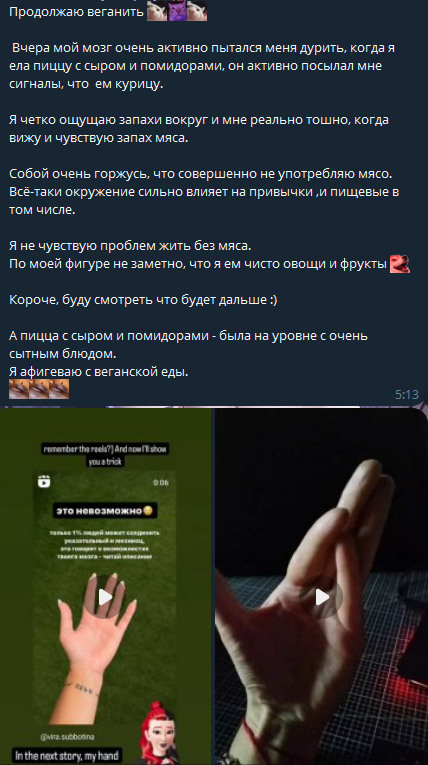Click the 0:06 duration in left video

[161, 483]
